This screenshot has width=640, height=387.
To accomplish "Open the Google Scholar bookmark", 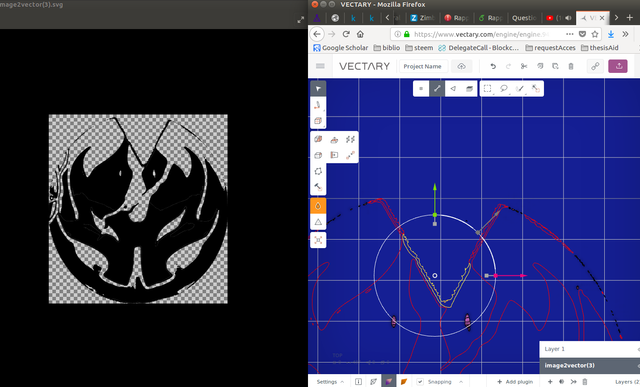I will coord(341,48).
